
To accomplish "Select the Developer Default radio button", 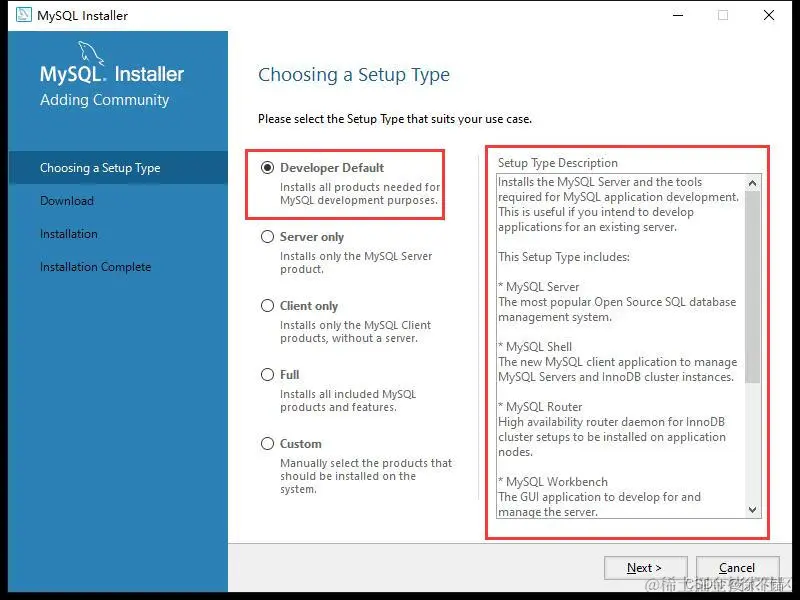I will 267,167.
